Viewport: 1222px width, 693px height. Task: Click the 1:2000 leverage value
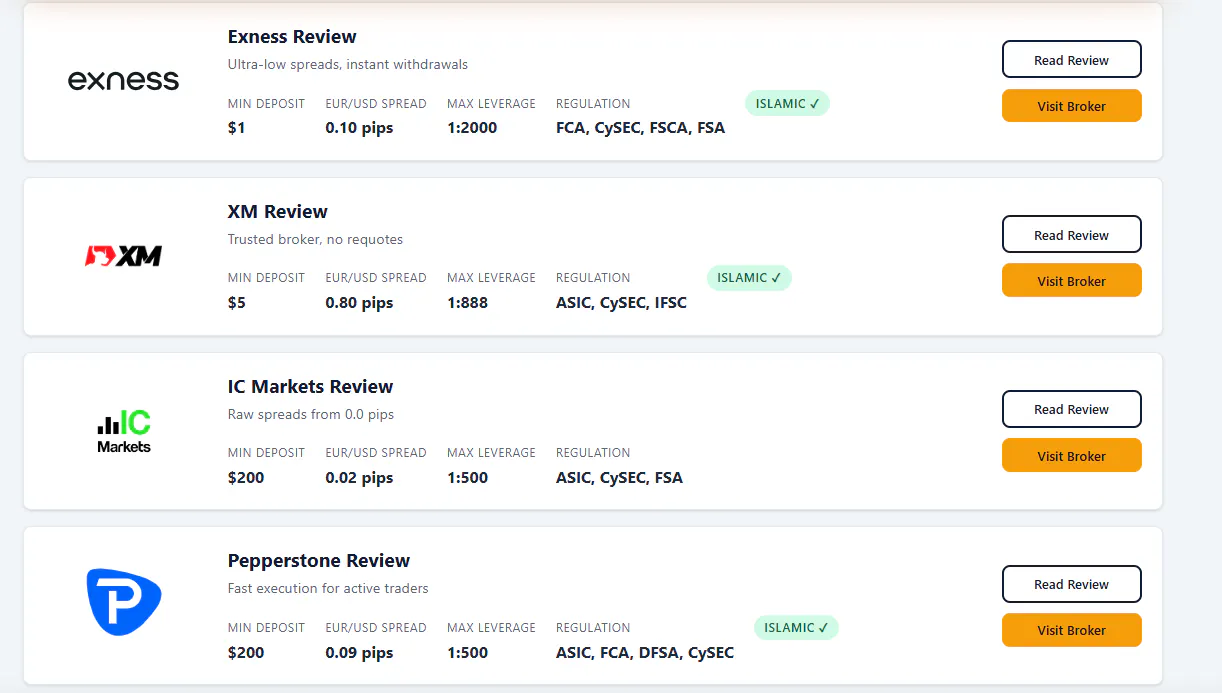tap(472, 128)
